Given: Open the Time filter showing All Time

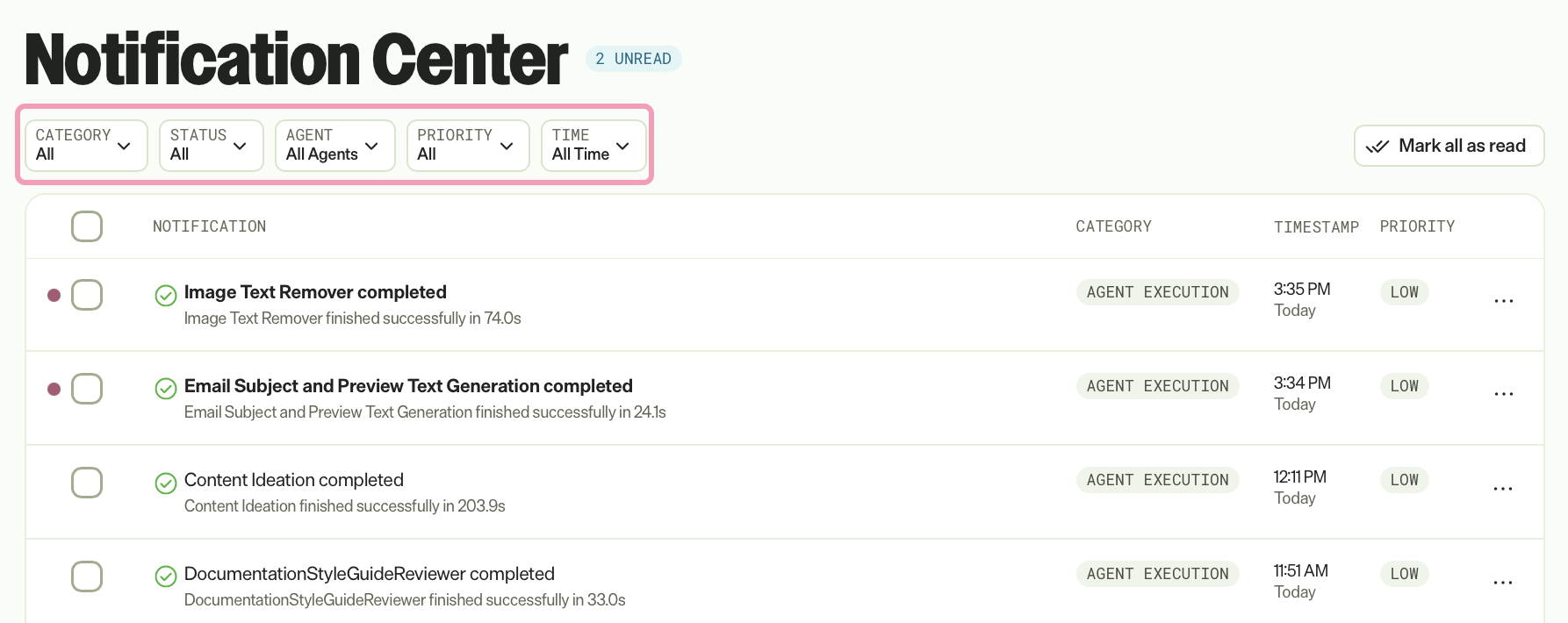Looking at the screenshot, I should (x=593, y=146).
